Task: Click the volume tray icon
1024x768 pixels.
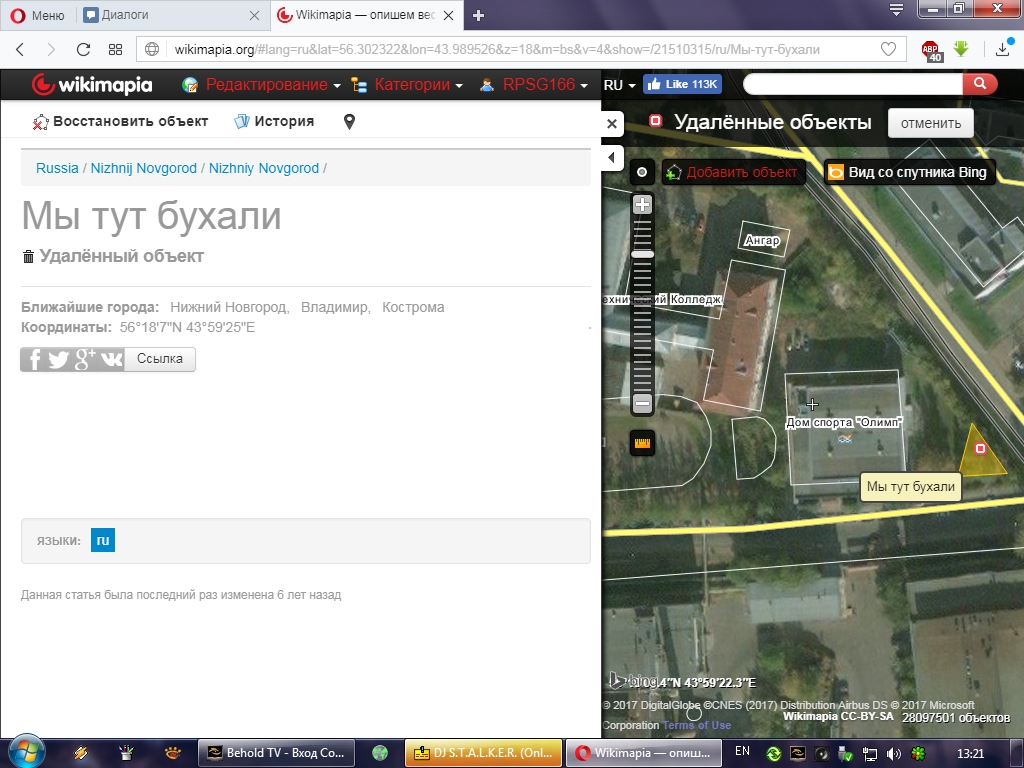Action: (x=894, y=754)
